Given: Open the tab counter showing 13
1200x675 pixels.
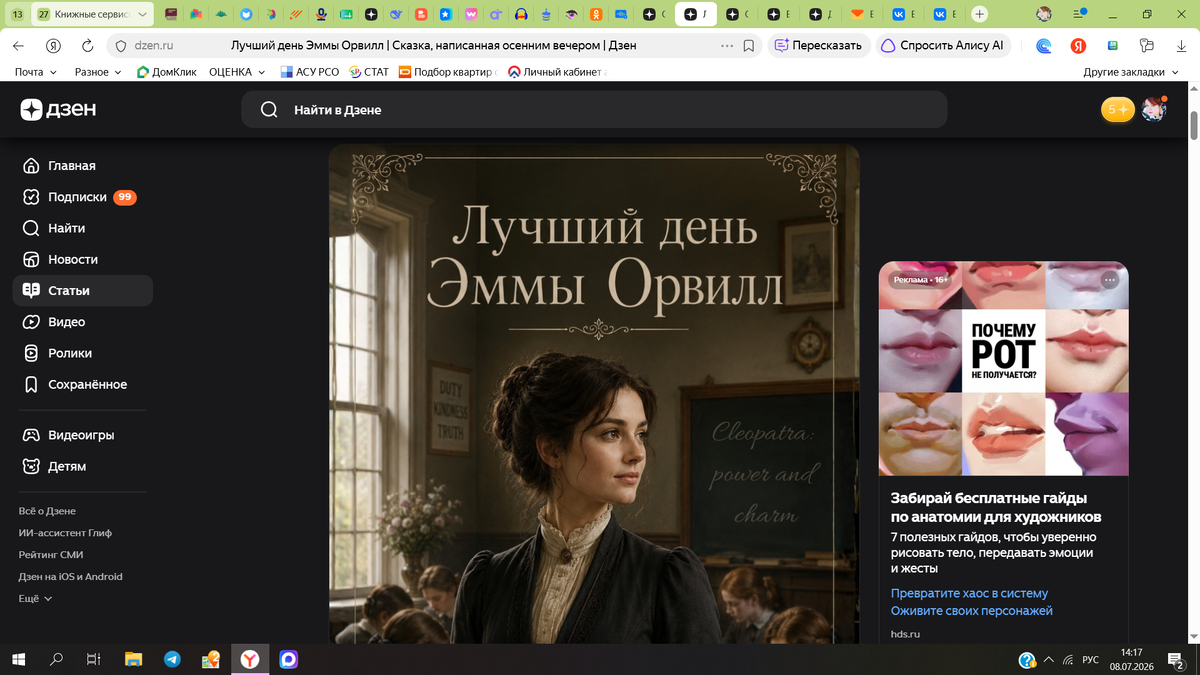Looking at the screenshot, I should pos(17,15).
